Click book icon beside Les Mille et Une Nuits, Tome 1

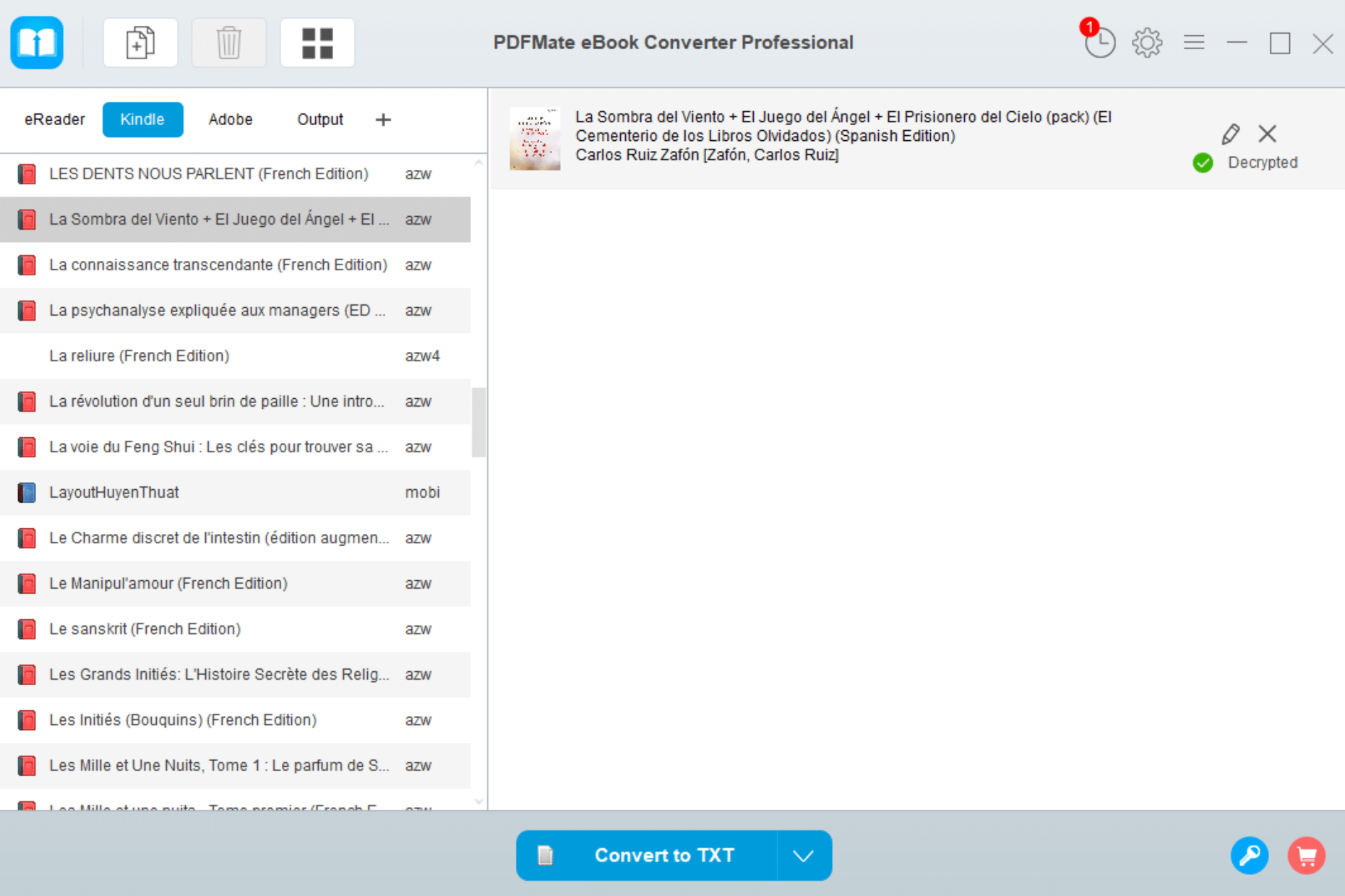(x=27, y=766)
